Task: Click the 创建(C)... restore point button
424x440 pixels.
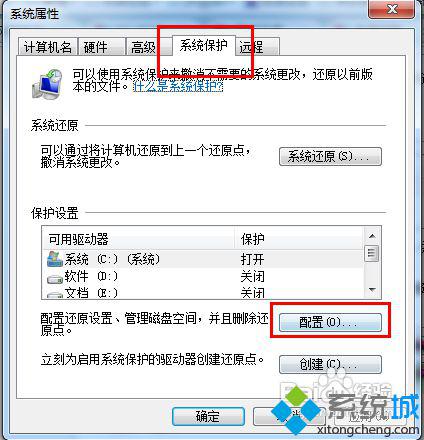Action: (330, 364)
